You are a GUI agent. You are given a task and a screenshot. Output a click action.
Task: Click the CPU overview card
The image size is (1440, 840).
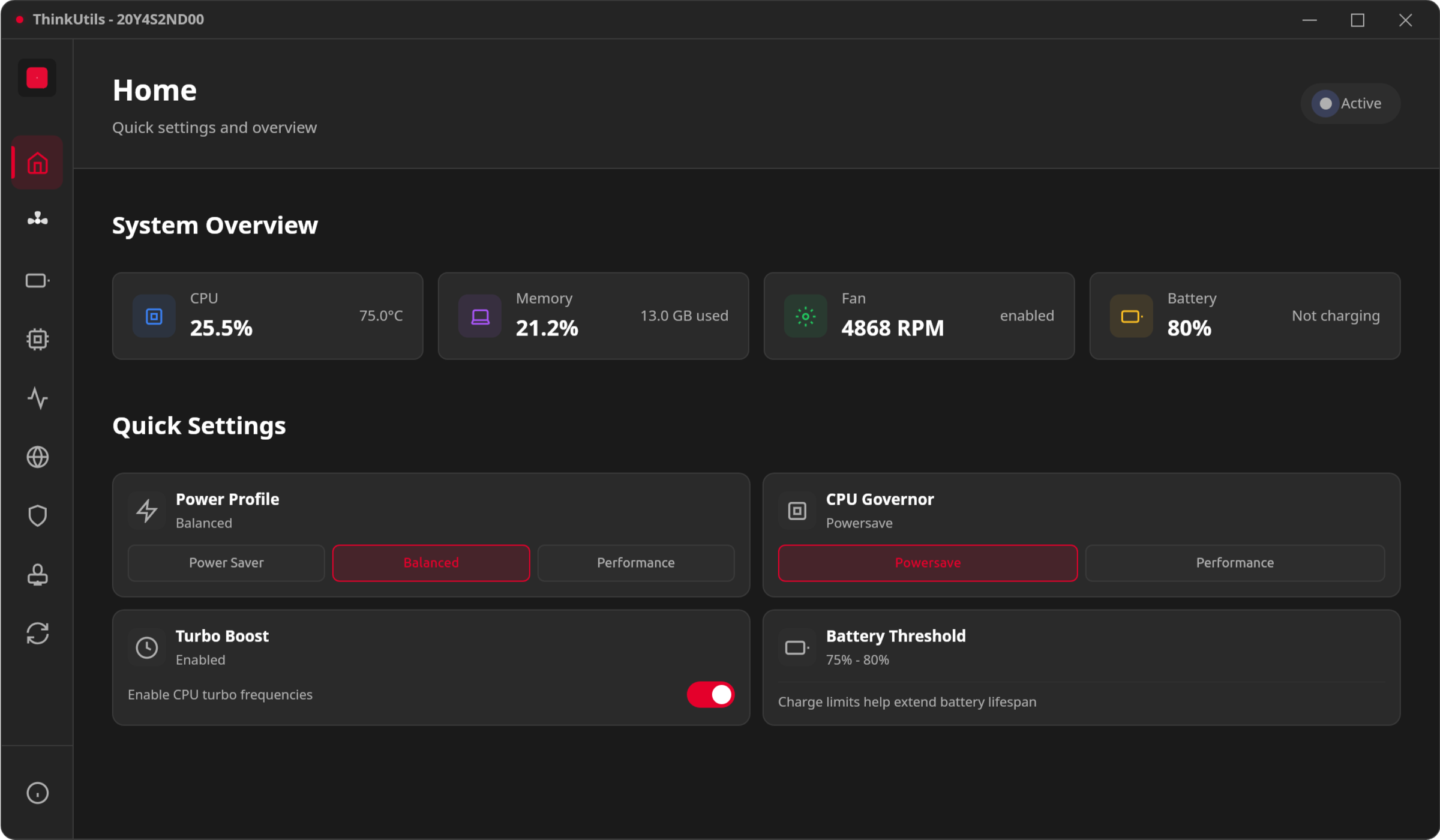pos(267,316)
